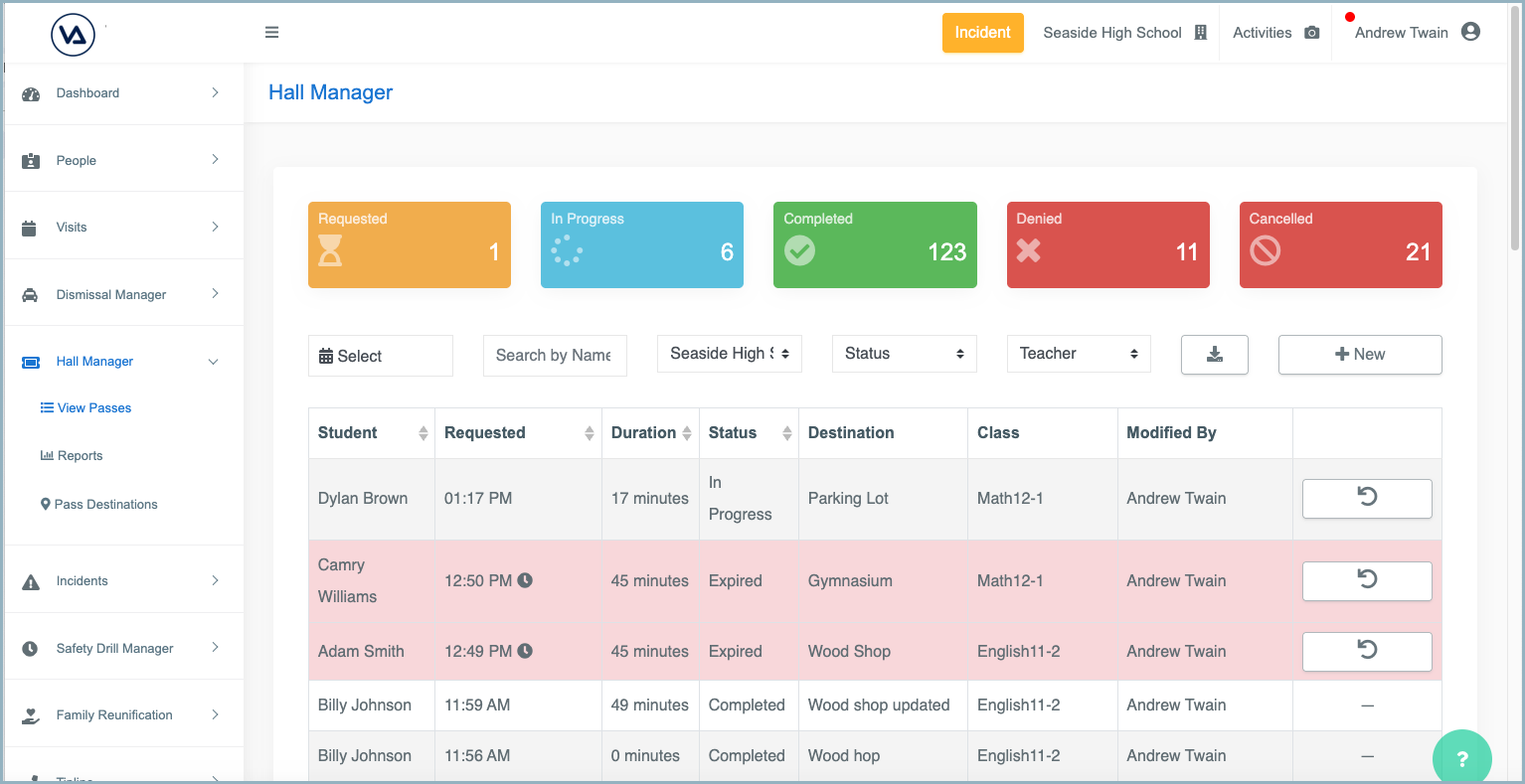Download passes with the download icon button
Image resolution: width=1525 pixels, height=784 pixels.
tap(1215, 355)
